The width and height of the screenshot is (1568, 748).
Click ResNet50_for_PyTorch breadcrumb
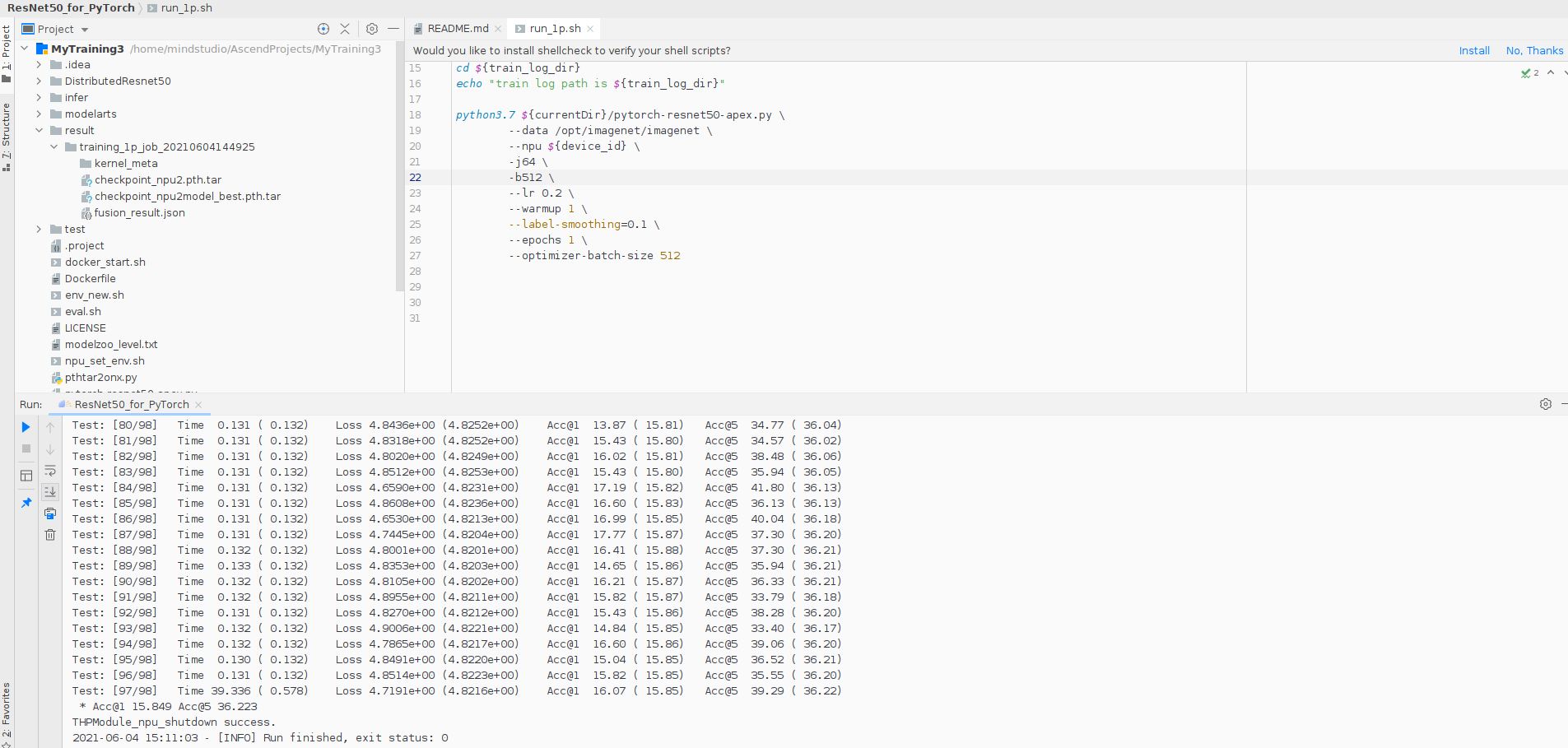click(71, 7)
